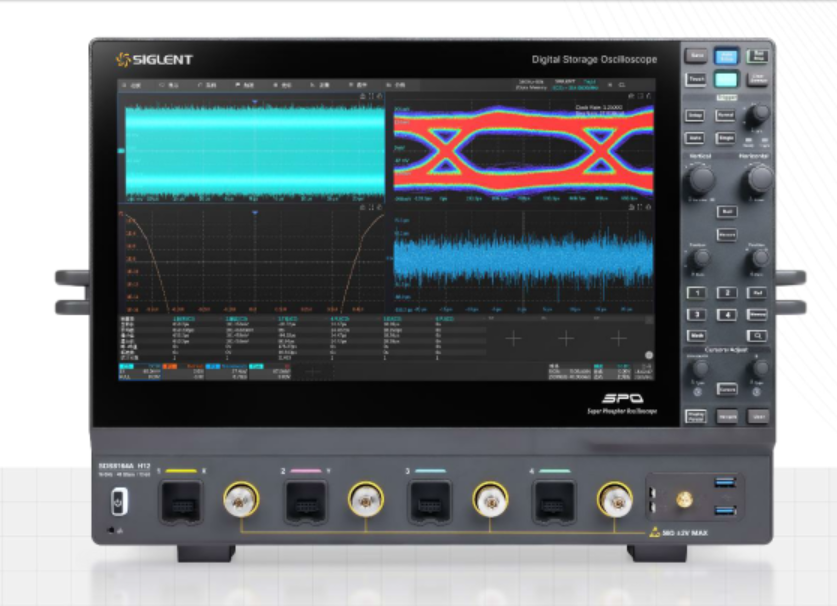Select Single trigger mode button
Image resolution: width=837 pixels, height=606 pixels.
click(x=726, y=137)
